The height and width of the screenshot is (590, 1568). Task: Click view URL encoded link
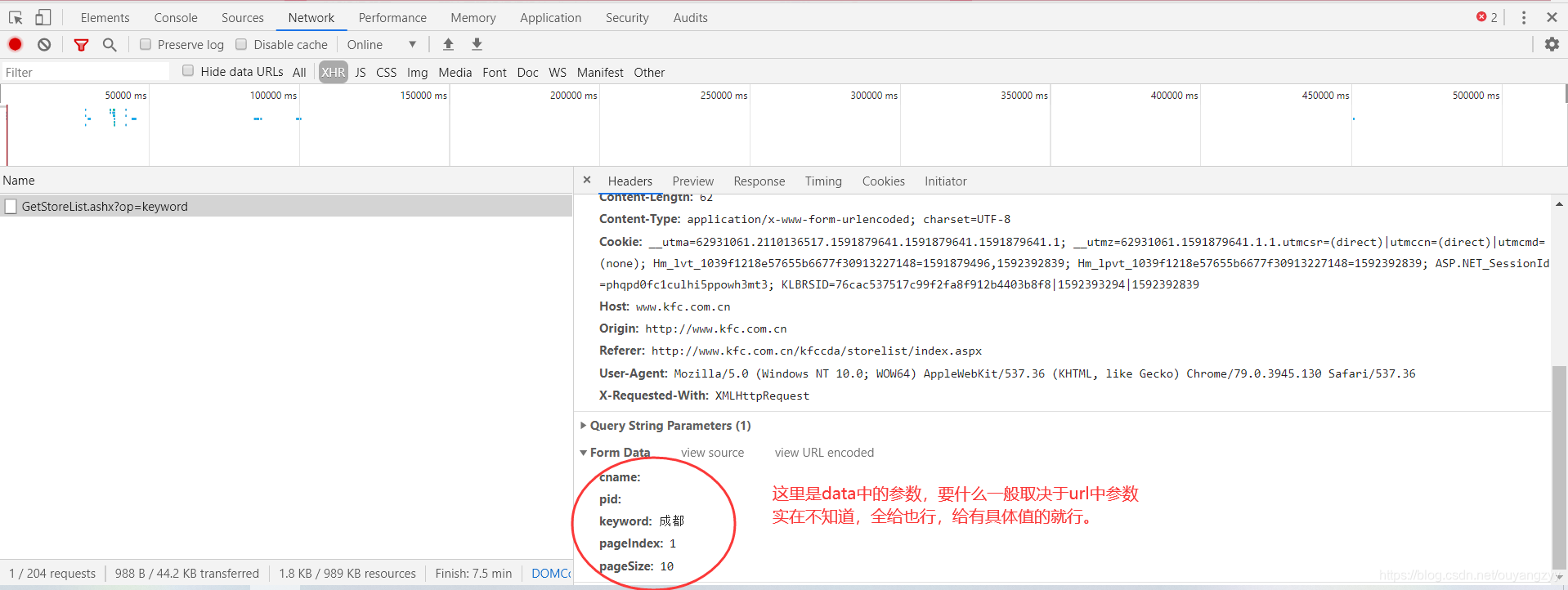click(824, 453)
